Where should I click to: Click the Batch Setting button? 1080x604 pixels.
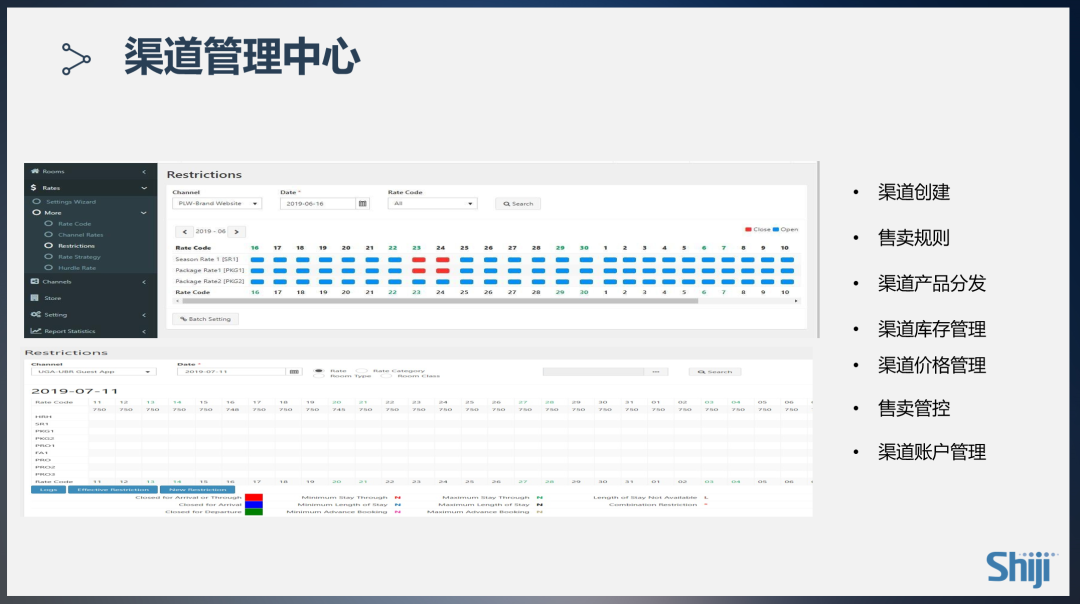(205, 319)
